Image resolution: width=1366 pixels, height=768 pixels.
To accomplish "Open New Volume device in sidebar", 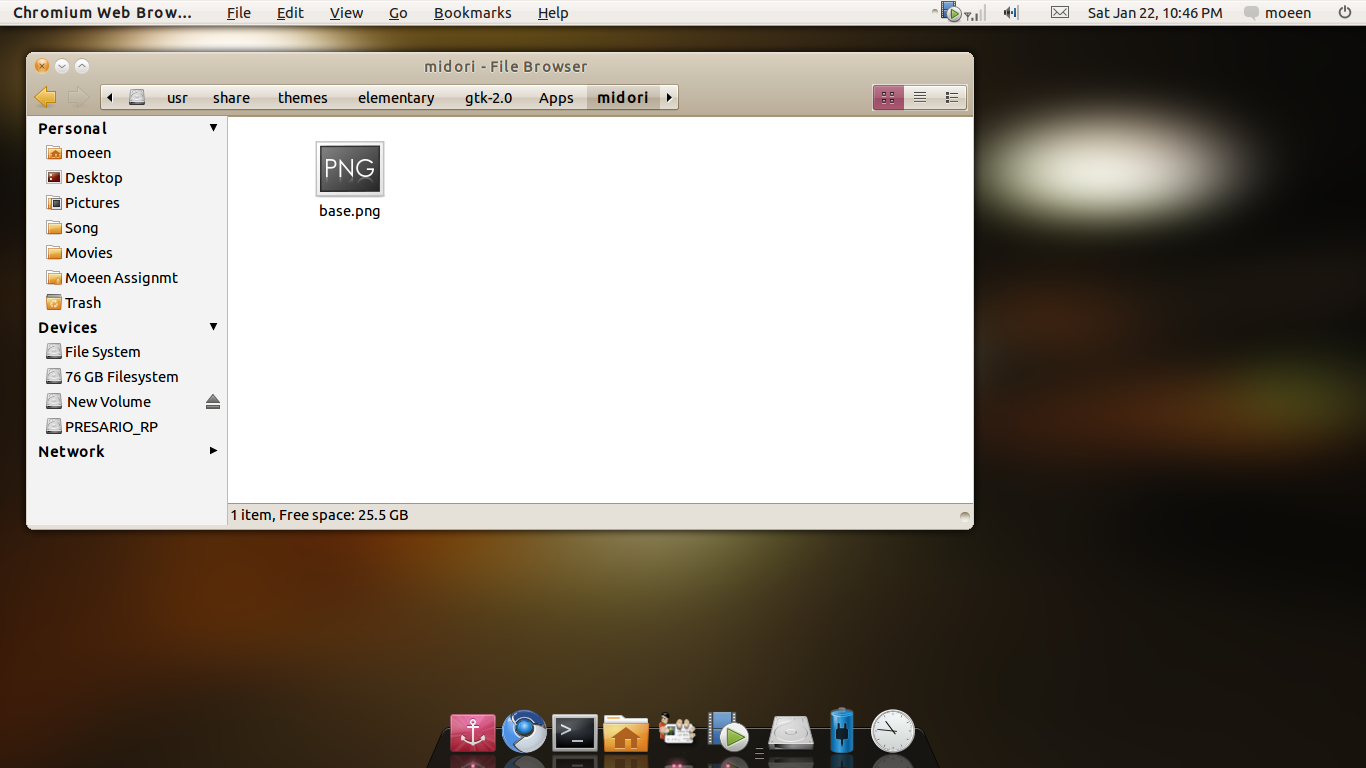I will tap(109, 402).
